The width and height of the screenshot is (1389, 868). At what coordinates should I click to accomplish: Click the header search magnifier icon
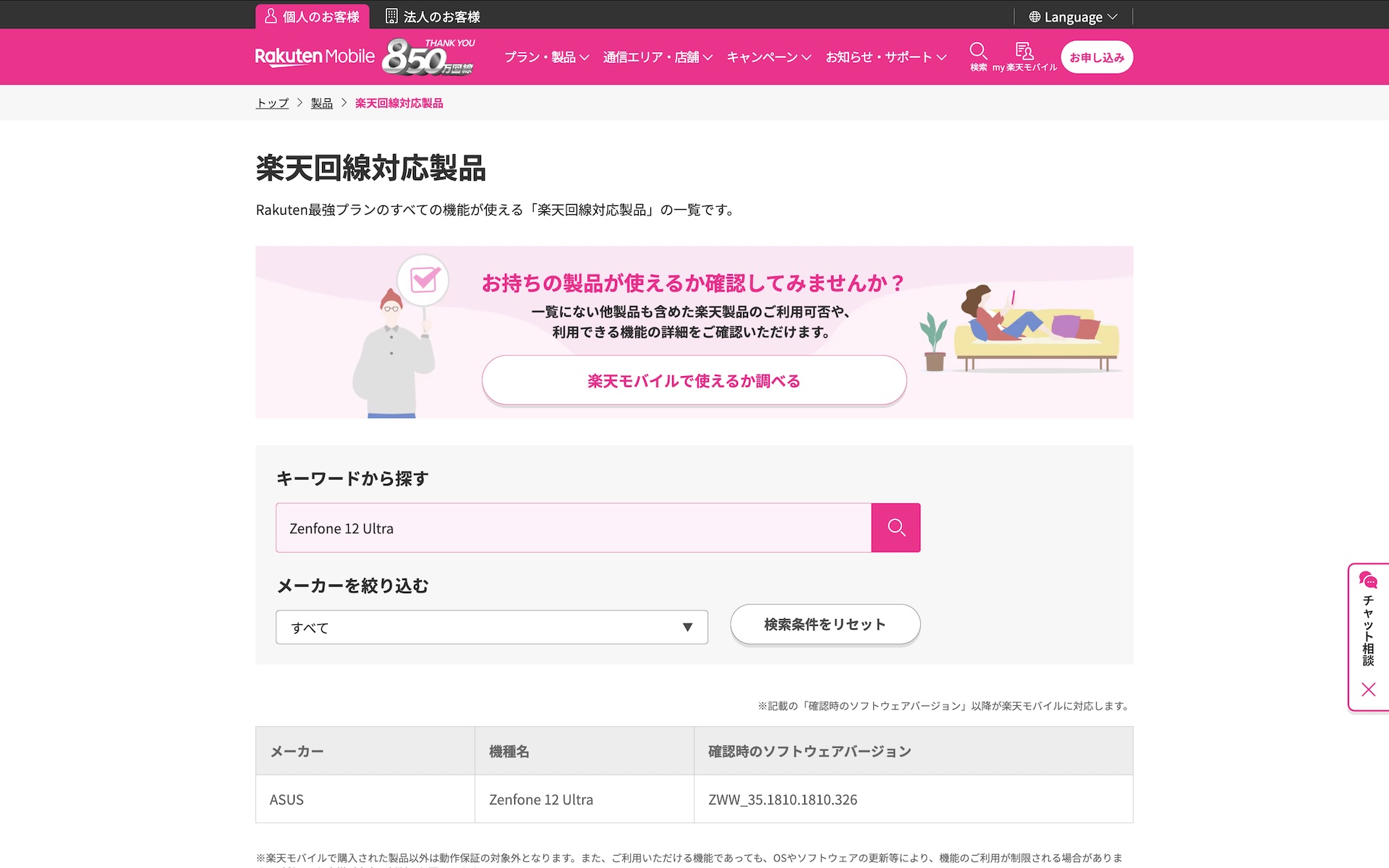tap(978, 52)
